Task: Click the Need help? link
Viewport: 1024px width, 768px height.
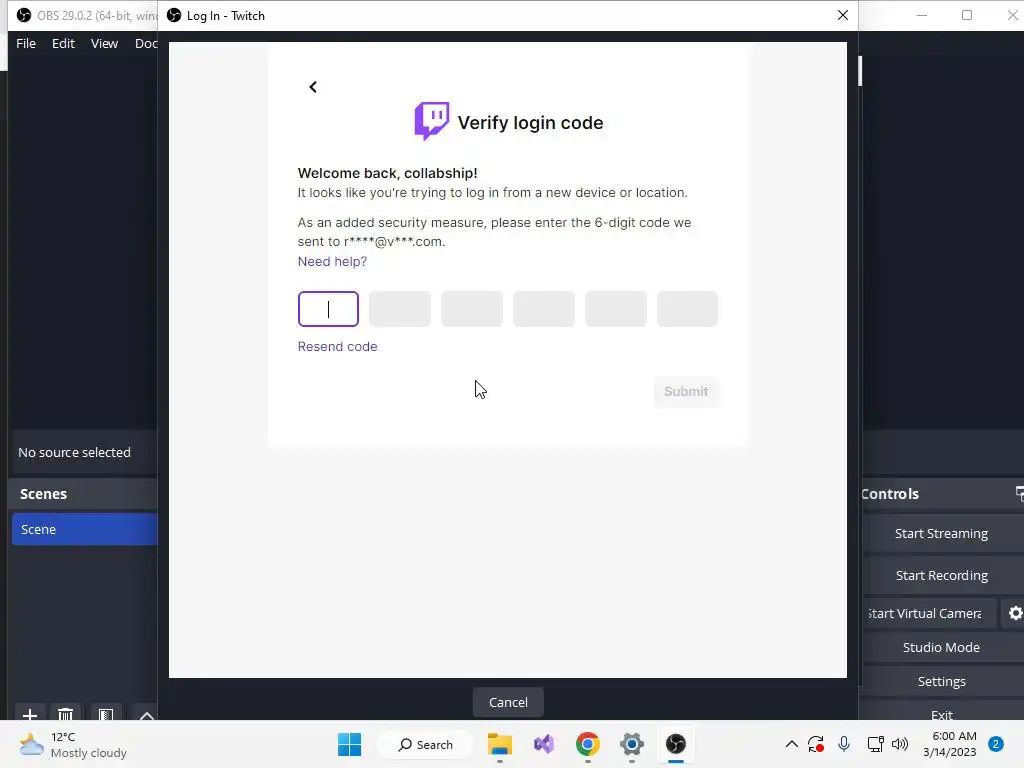Action: point(332,261)
